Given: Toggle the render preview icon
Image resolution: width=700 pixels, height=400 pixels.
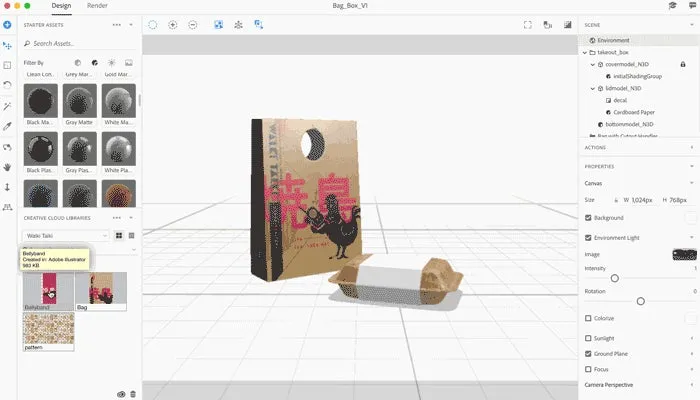Looking at the screenshot, I should 567,25.
